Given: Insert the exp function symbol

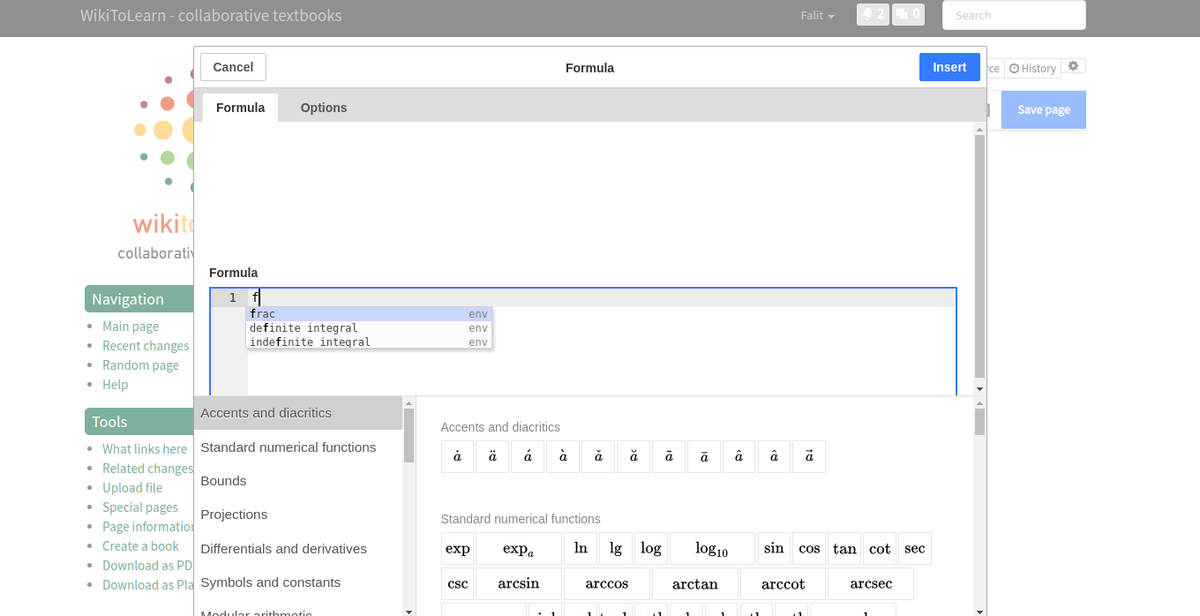Looking at the screenshot, I should click(x=457, y=548).
